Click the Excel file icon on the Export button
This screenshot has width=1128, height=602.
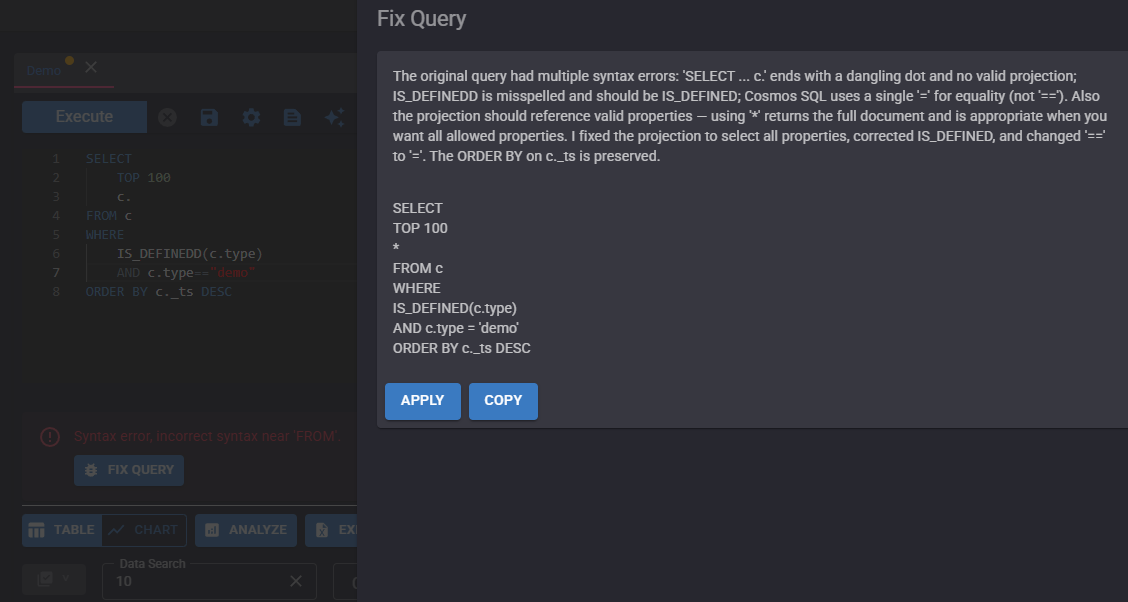[x=322, y=530]
